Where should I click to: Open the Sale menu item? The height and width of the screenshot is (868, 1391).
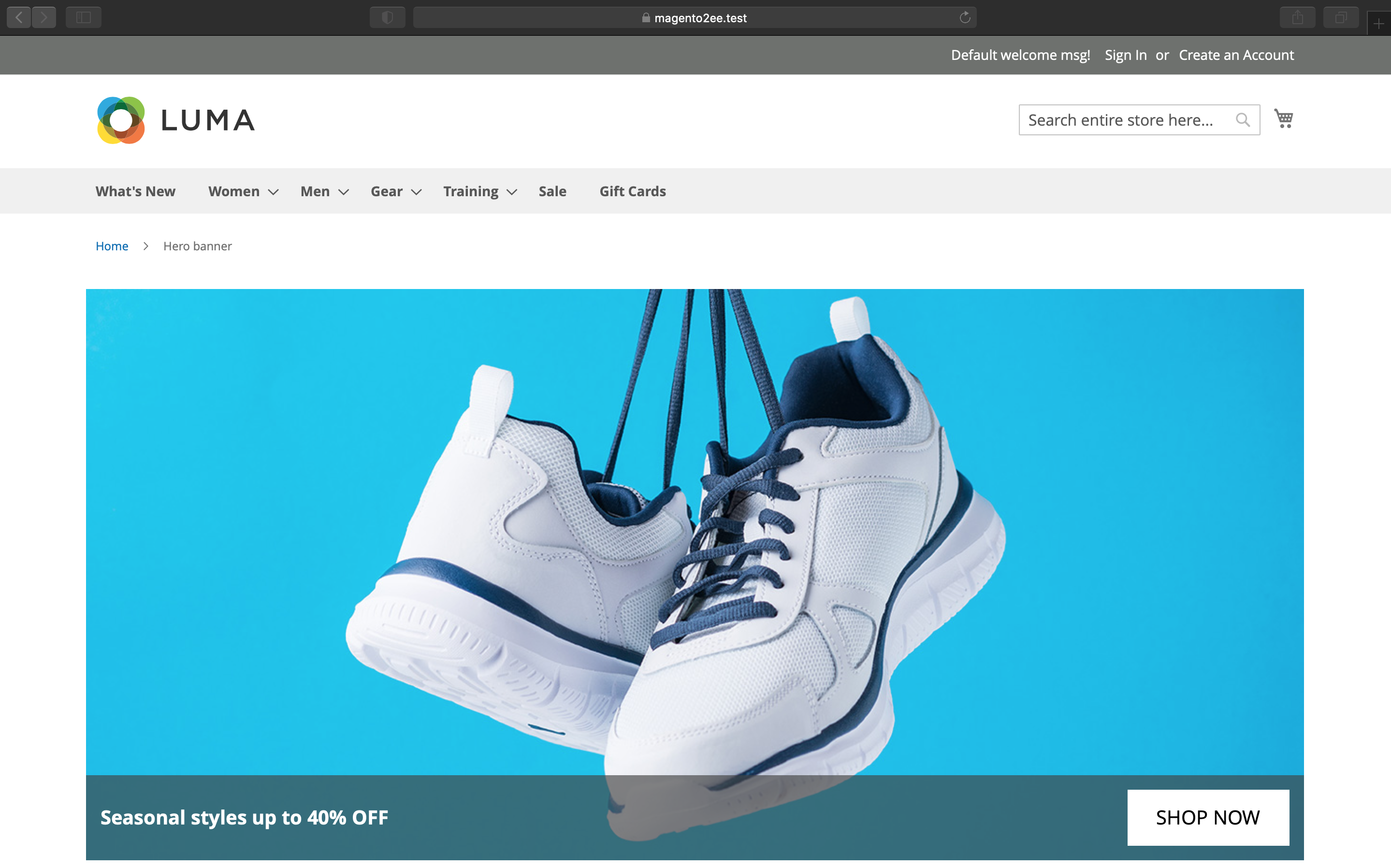[552, 191]
